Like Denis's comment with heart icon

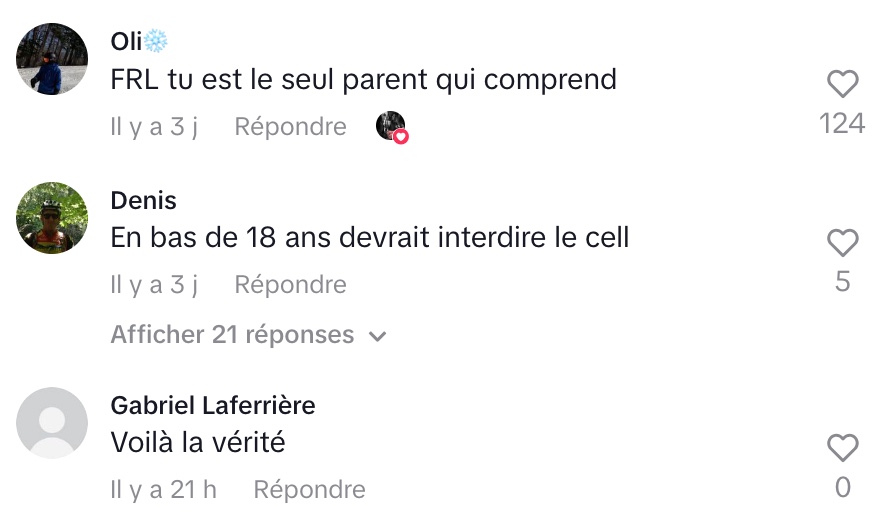(x=842, y=243)
